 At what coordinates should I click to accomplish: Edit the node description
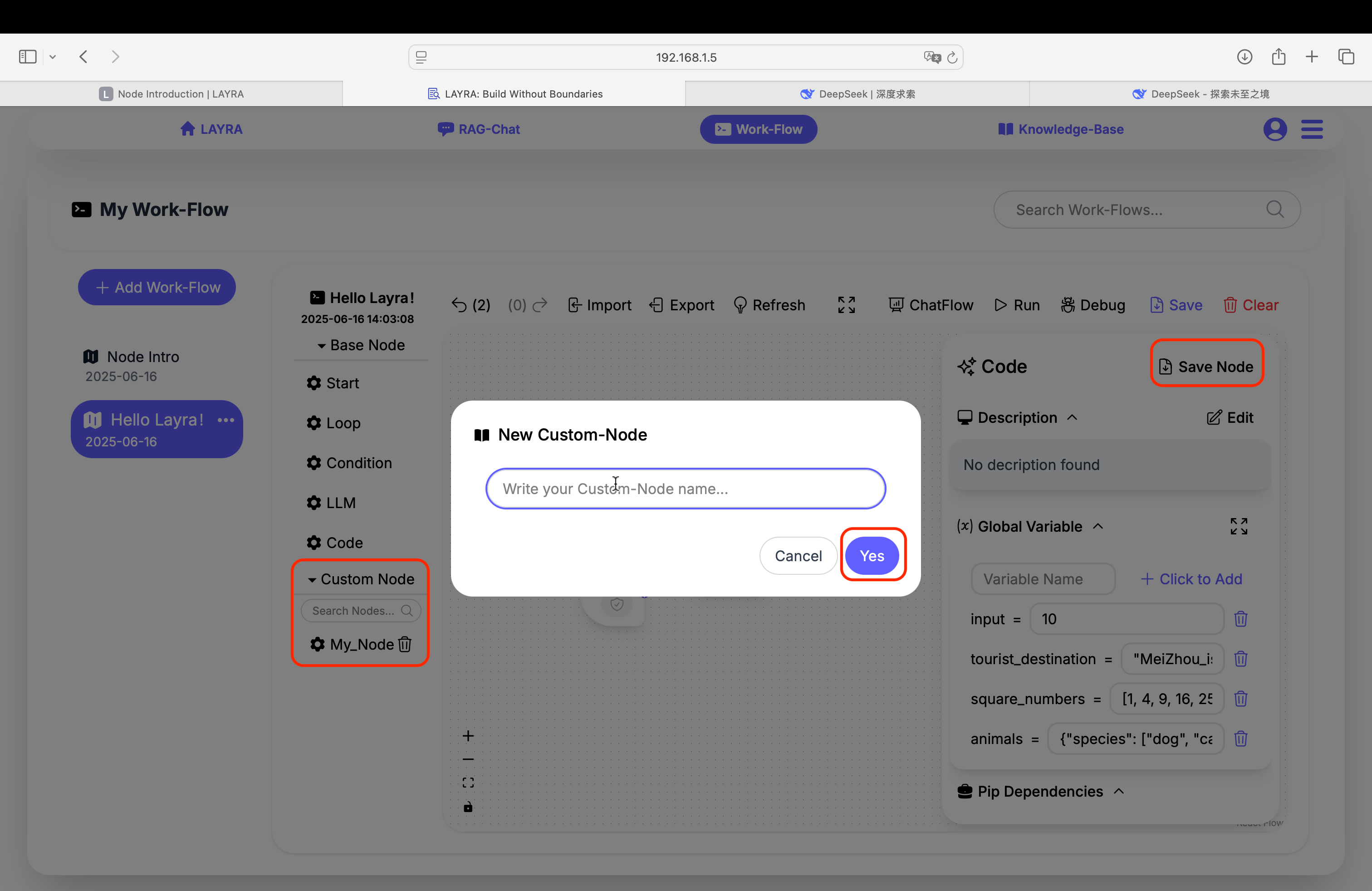pos(1230,417)
